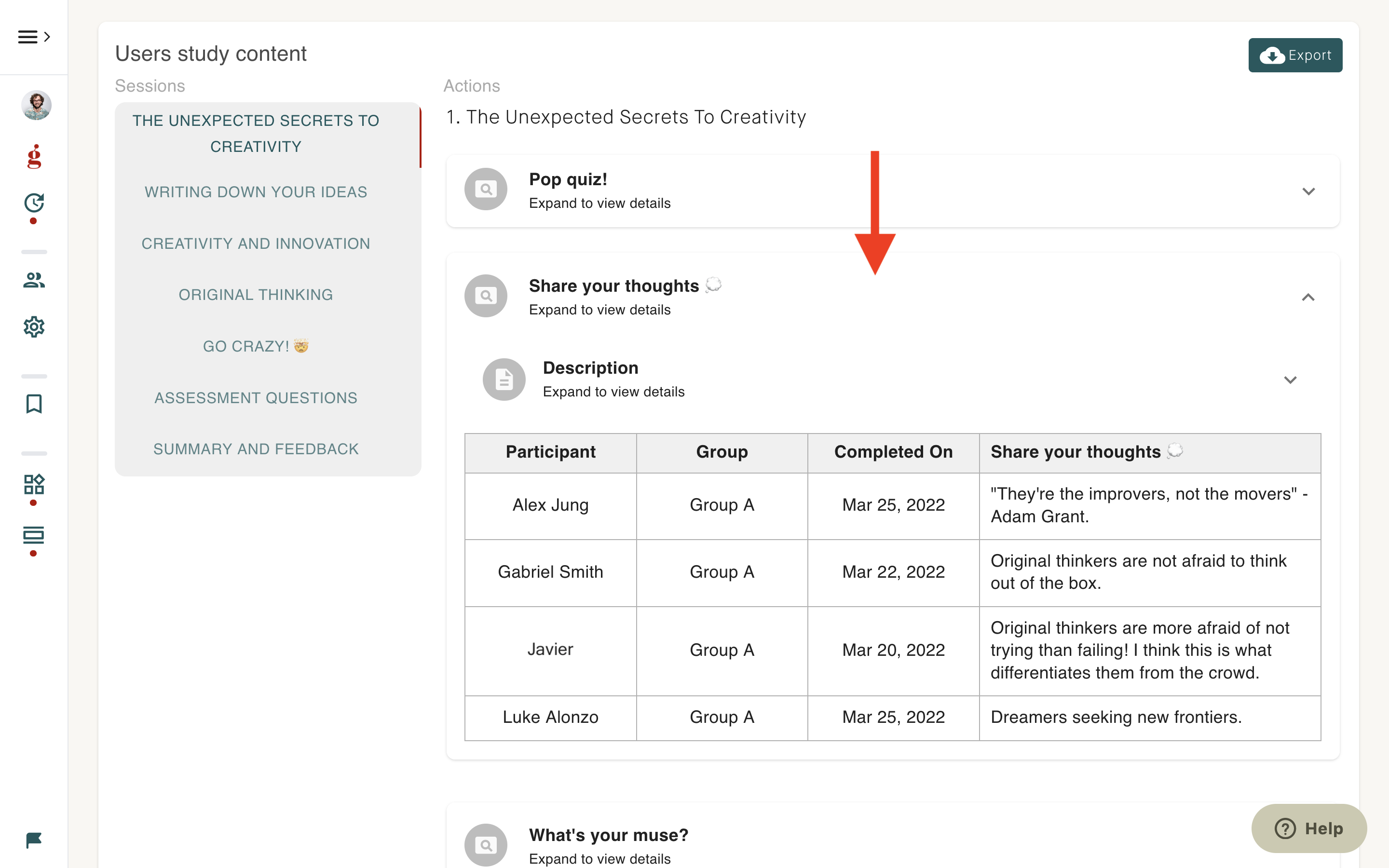Click Mar 20, 2022 date cell
1389x868 pixels.
click(893, 650)
